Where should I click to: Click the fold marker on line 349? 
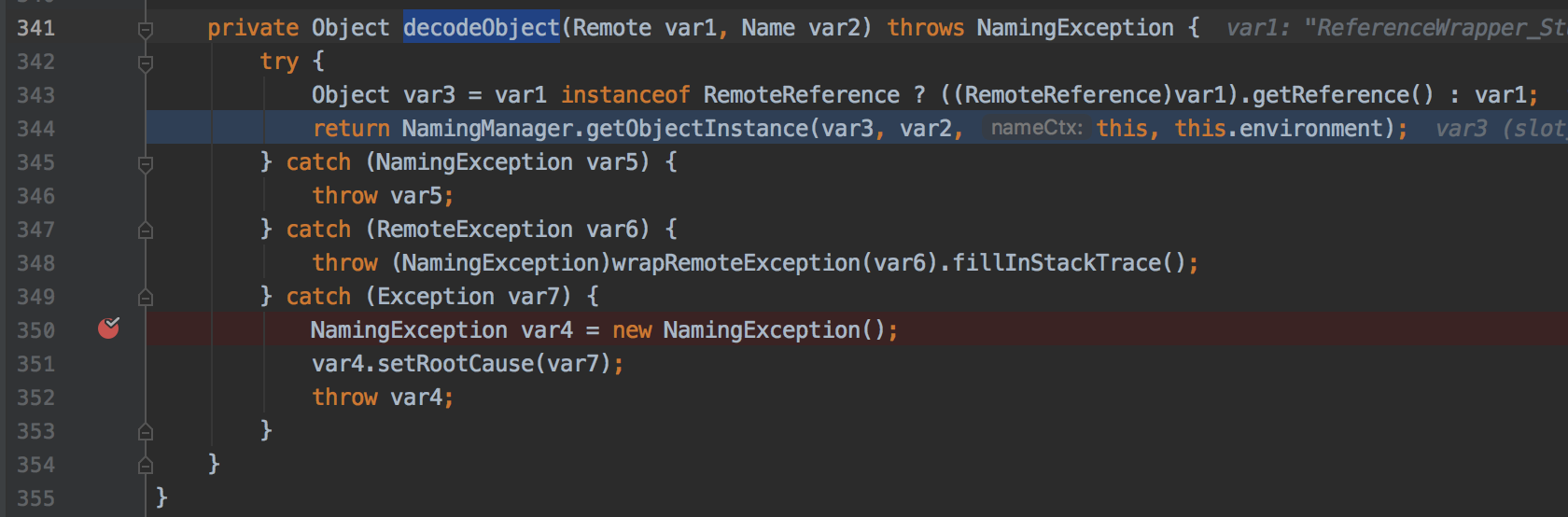(146, 297)
